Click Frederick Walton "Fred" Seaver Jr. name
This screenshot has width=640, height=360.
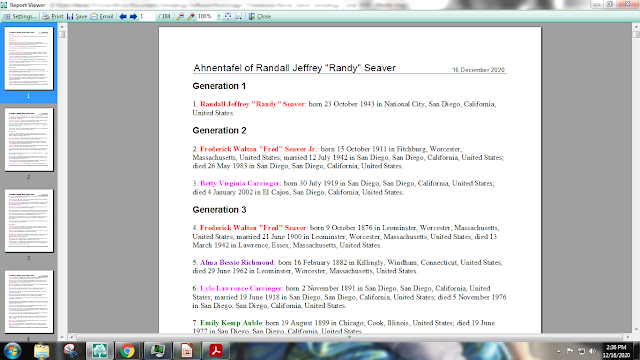[x=259, y=149]
